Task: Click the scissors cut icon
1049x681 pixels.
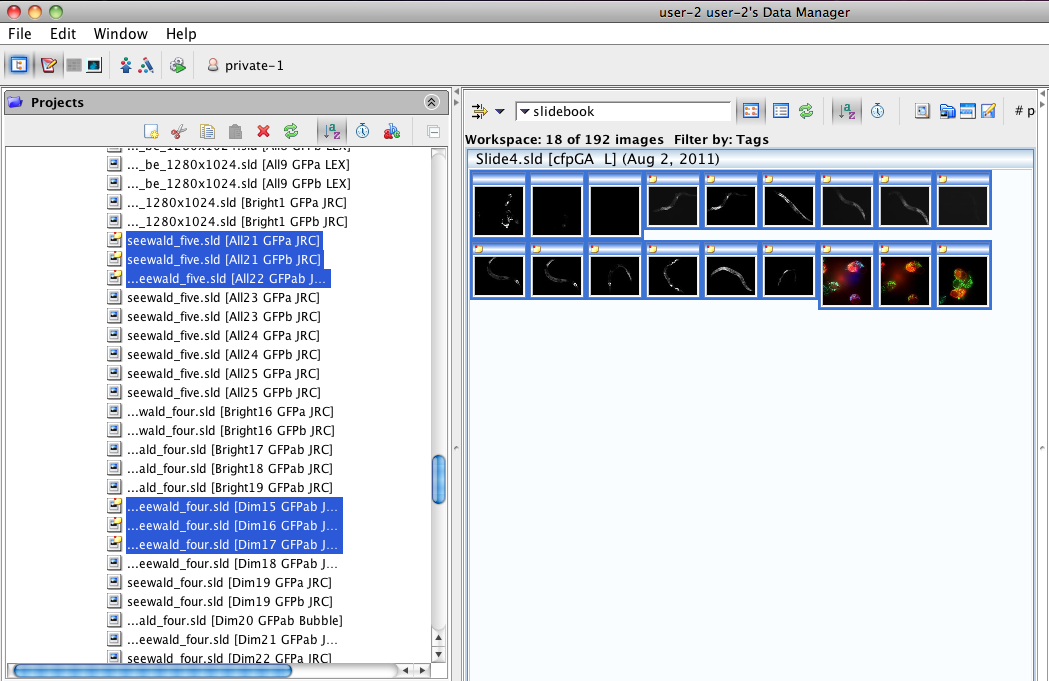Action: 179,131
